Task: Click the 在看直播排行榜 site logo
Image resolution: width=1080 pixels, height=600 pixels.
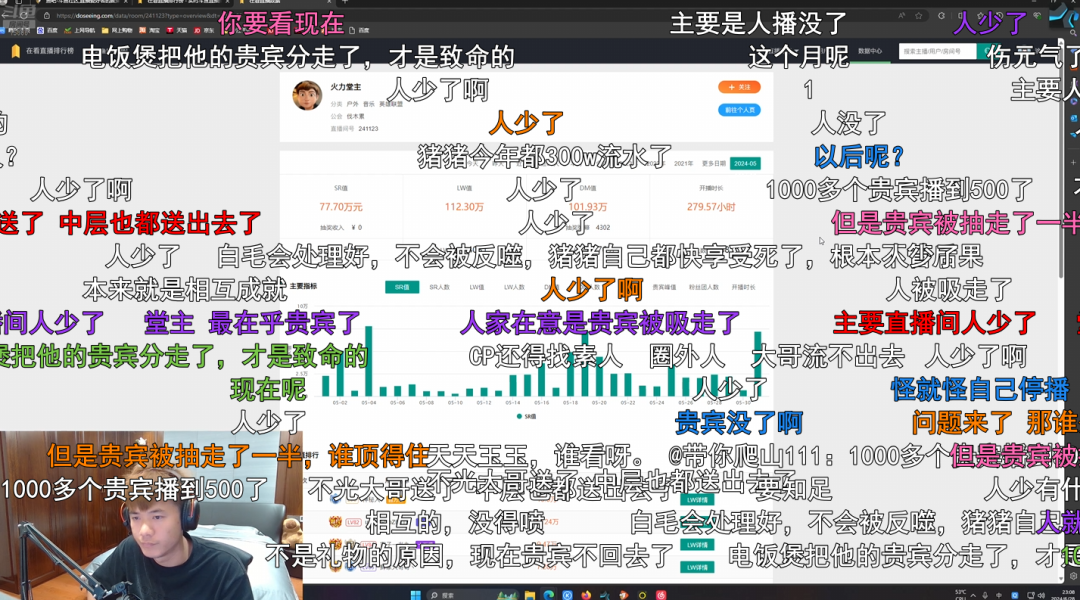Action: [x=43, y=51]
